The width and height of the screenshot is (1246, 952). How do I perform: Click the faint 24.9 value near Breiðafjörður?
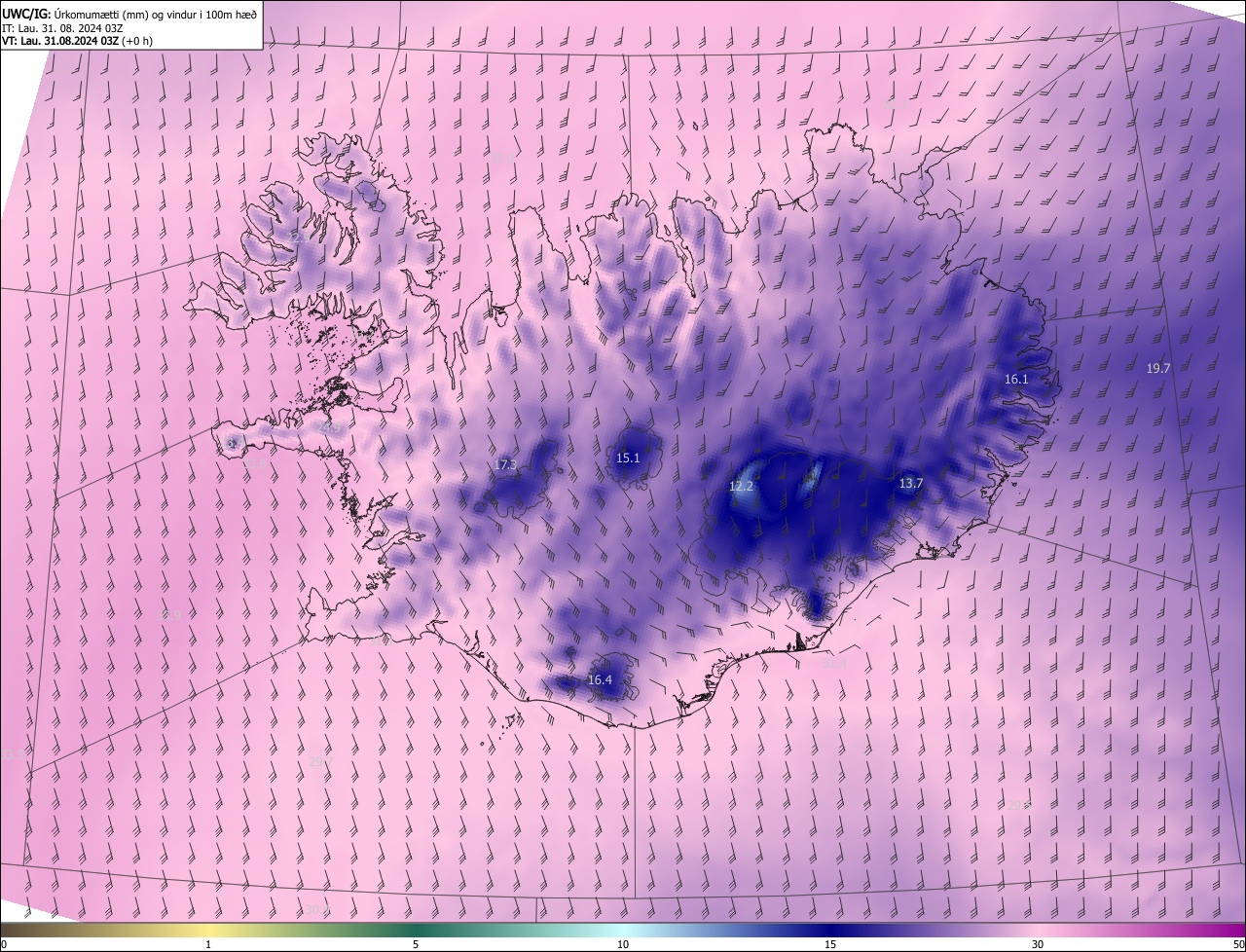coord(330,427)
